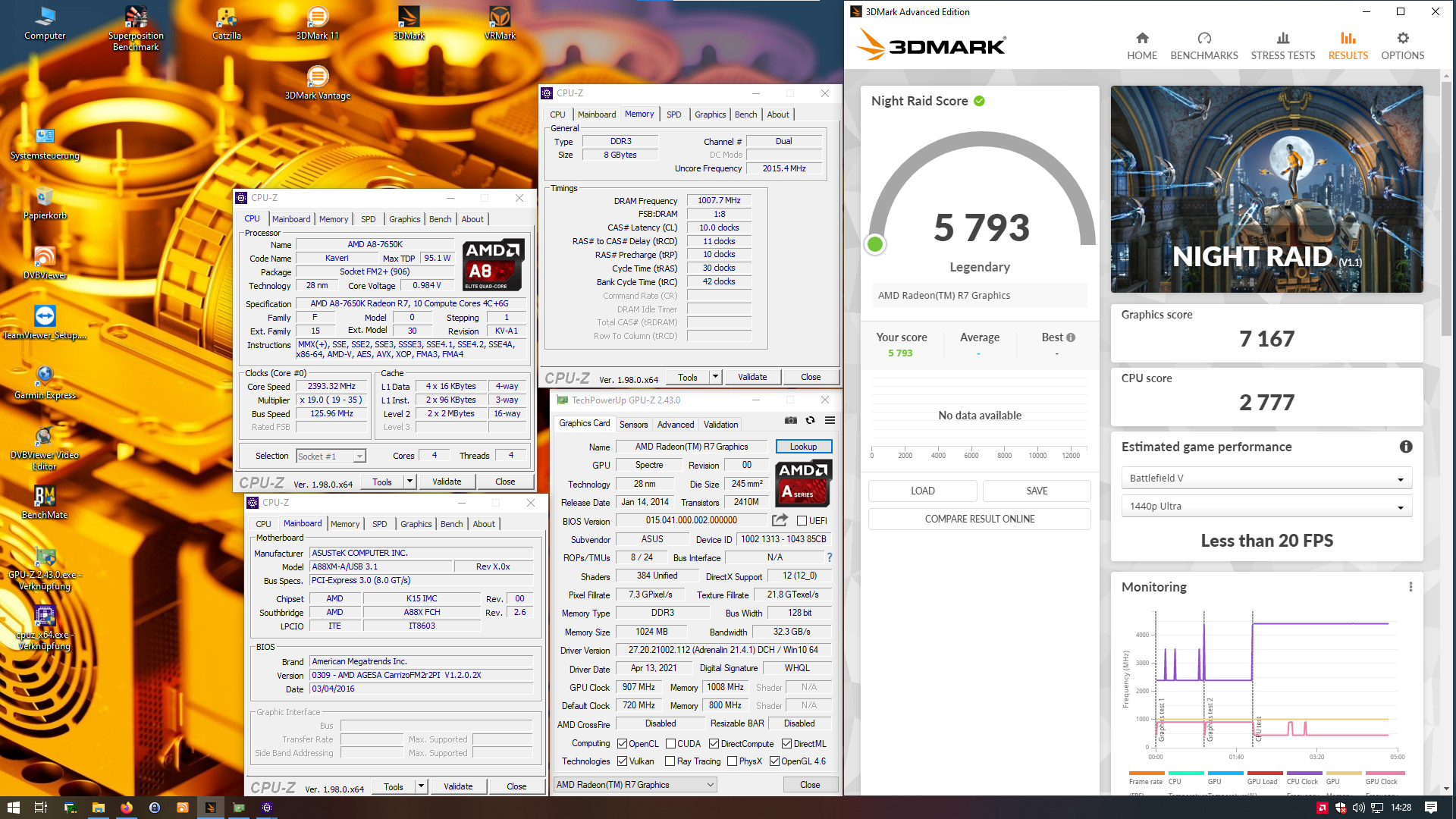Click Validate in CPU-Z Memory window

(752, 377)
